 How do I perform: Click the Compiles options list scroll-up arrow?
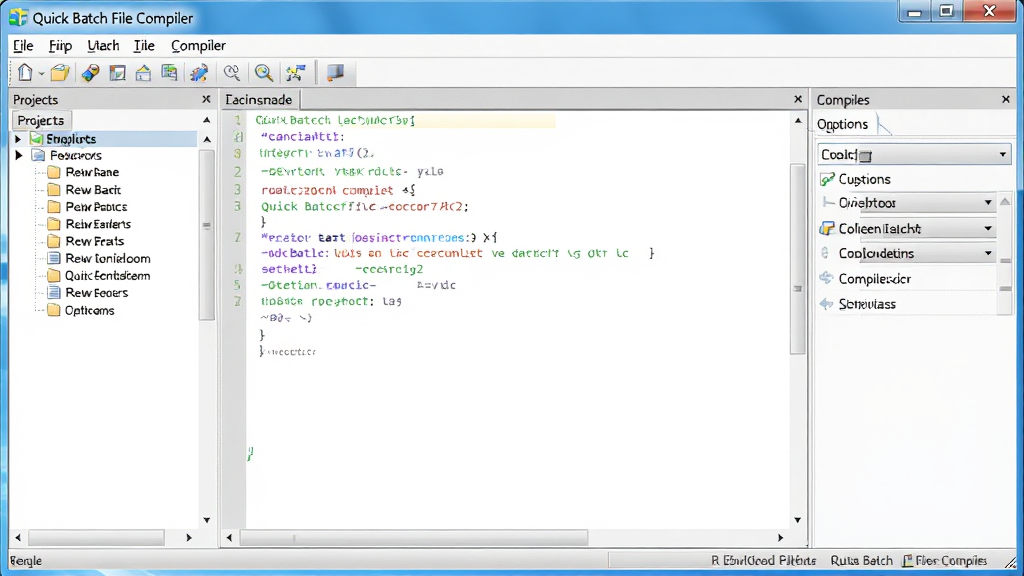[1005, 202]
